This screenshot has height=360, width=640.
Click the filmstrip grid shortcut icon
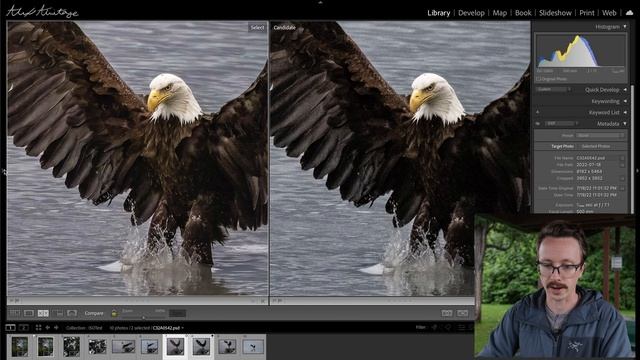(38, 327)
